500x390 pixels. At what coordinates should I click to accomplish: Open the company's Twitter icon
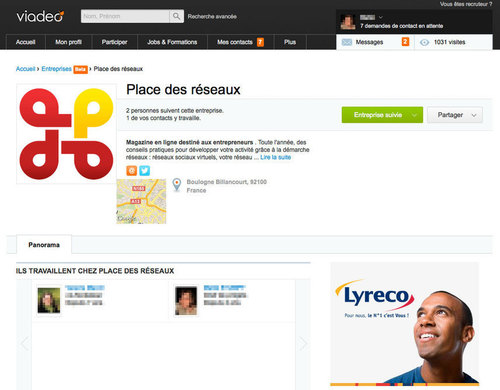[144, 171]
